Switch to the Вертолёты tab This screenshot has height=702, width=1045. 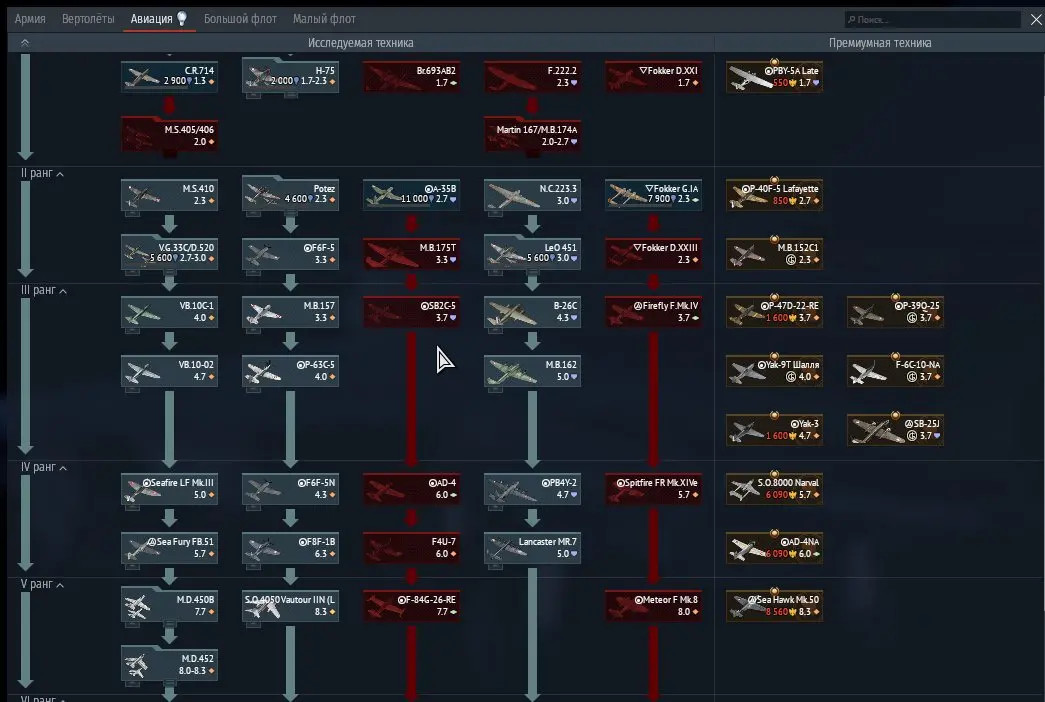(x=88, y=19)
